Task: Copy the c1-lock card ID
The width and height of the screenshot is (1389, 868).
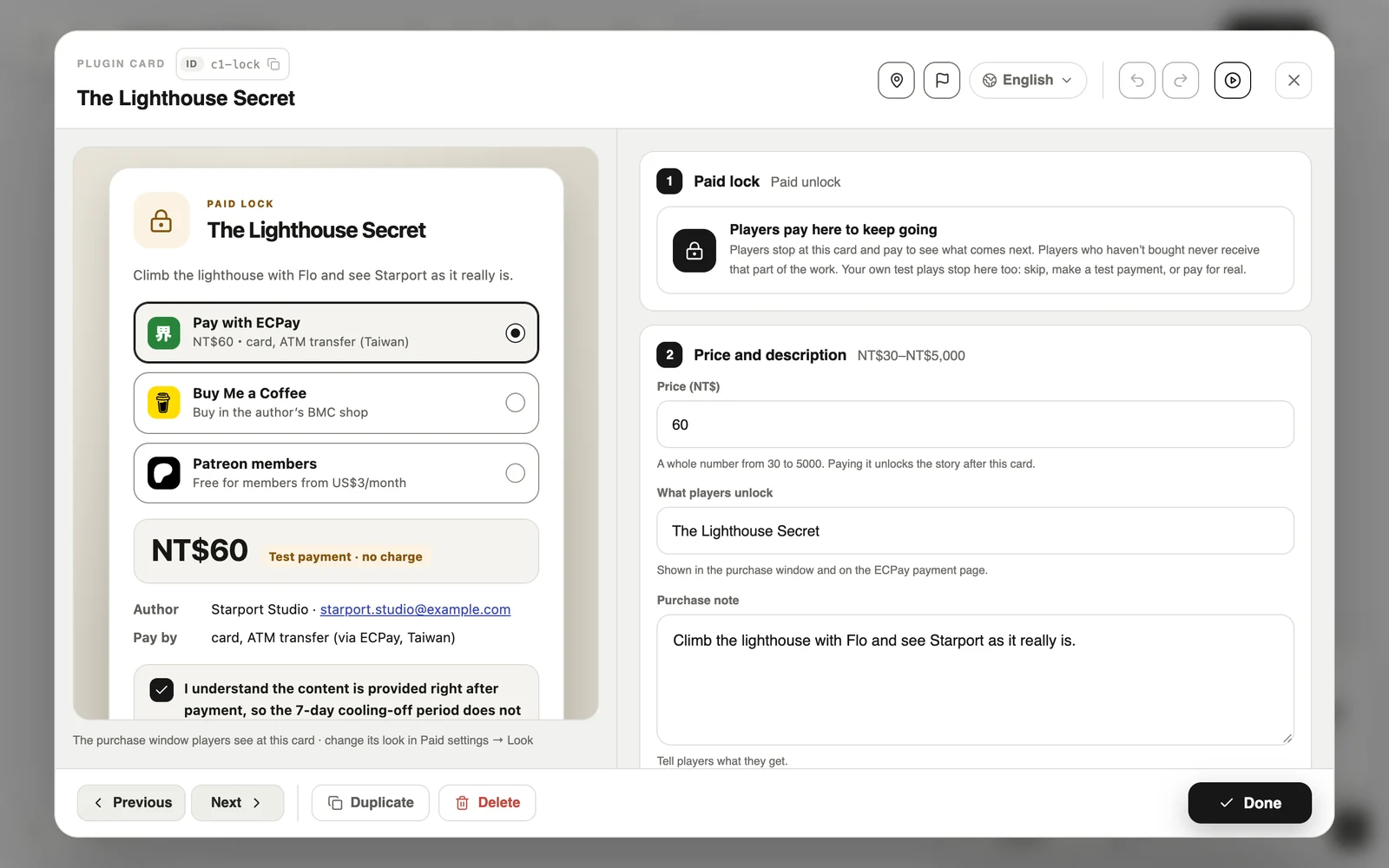Action: 273,64
